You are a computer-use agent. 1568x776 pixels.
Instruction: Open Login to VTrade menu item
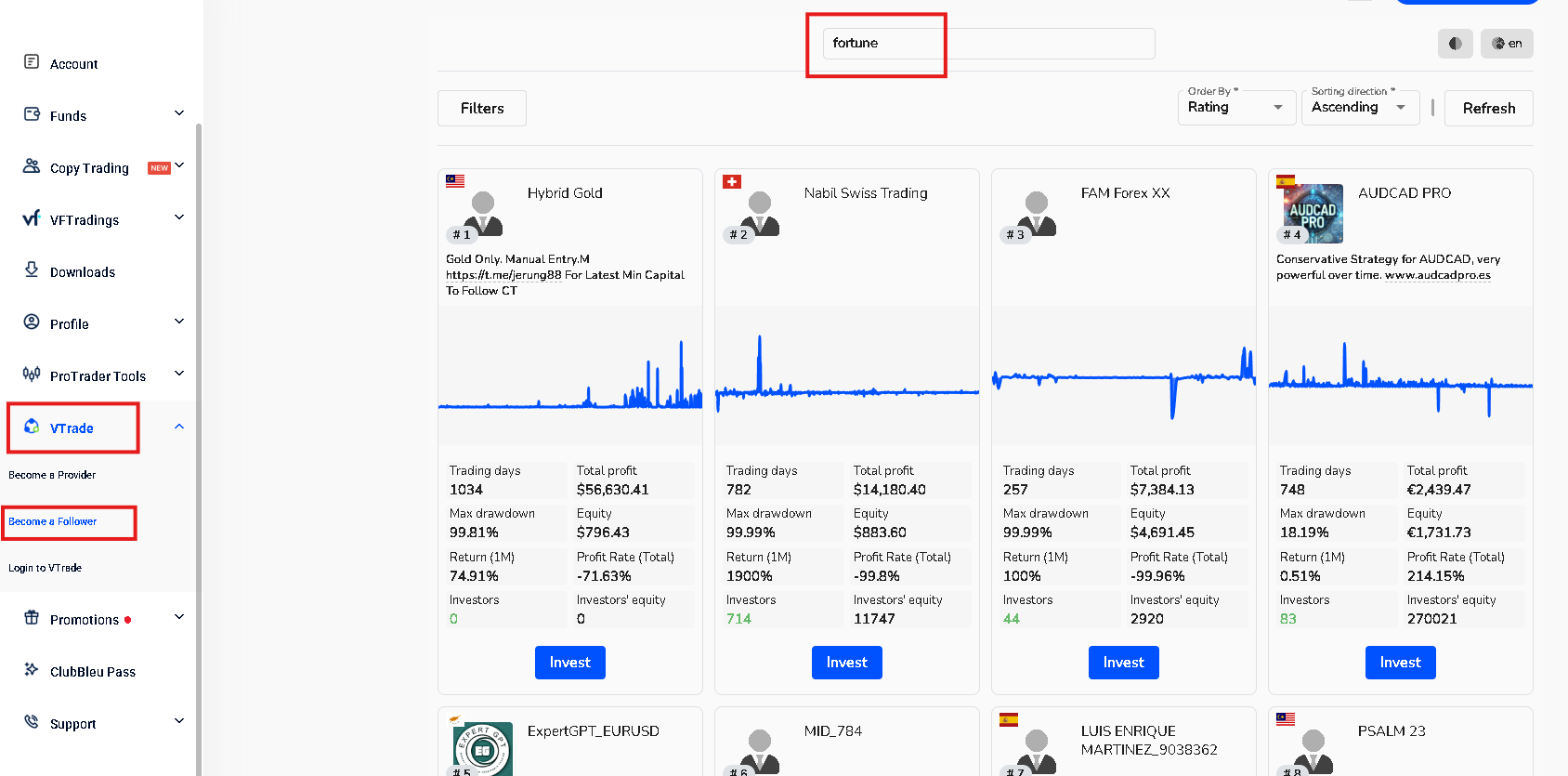(46, 568)
